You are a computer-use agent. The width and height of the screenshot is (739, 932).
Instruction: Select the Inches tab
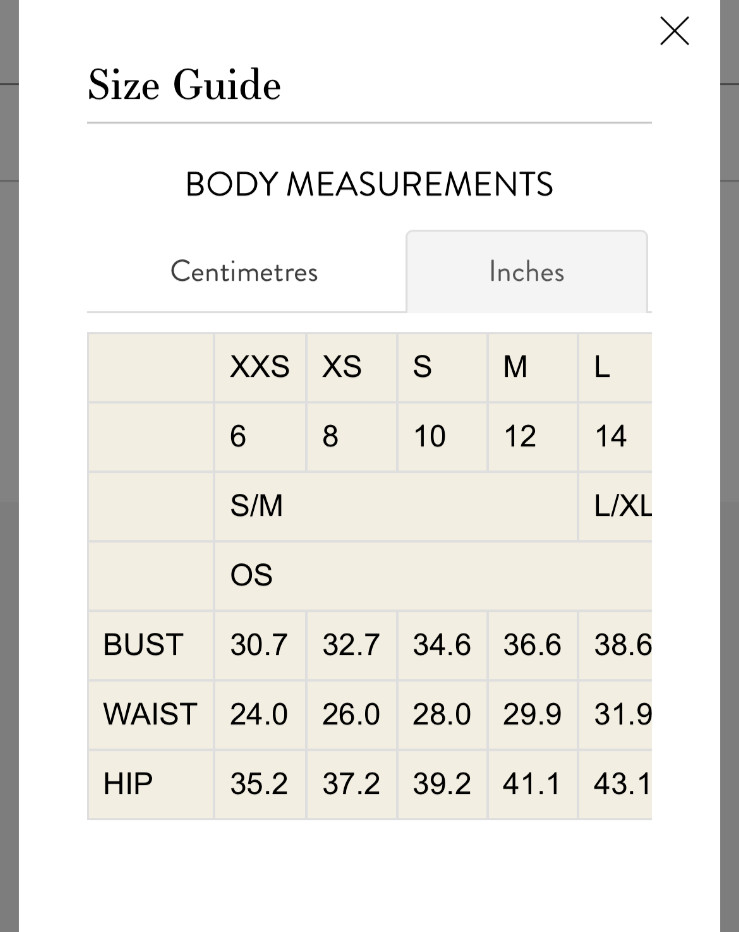[x=527, y=272]
